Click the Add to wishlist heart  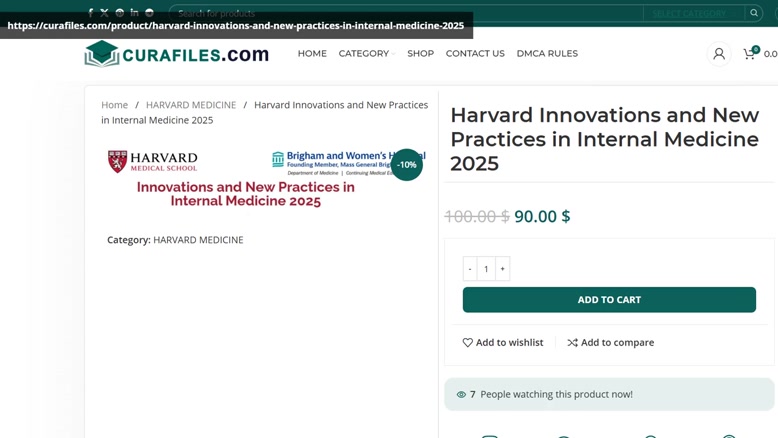[467, 342]
